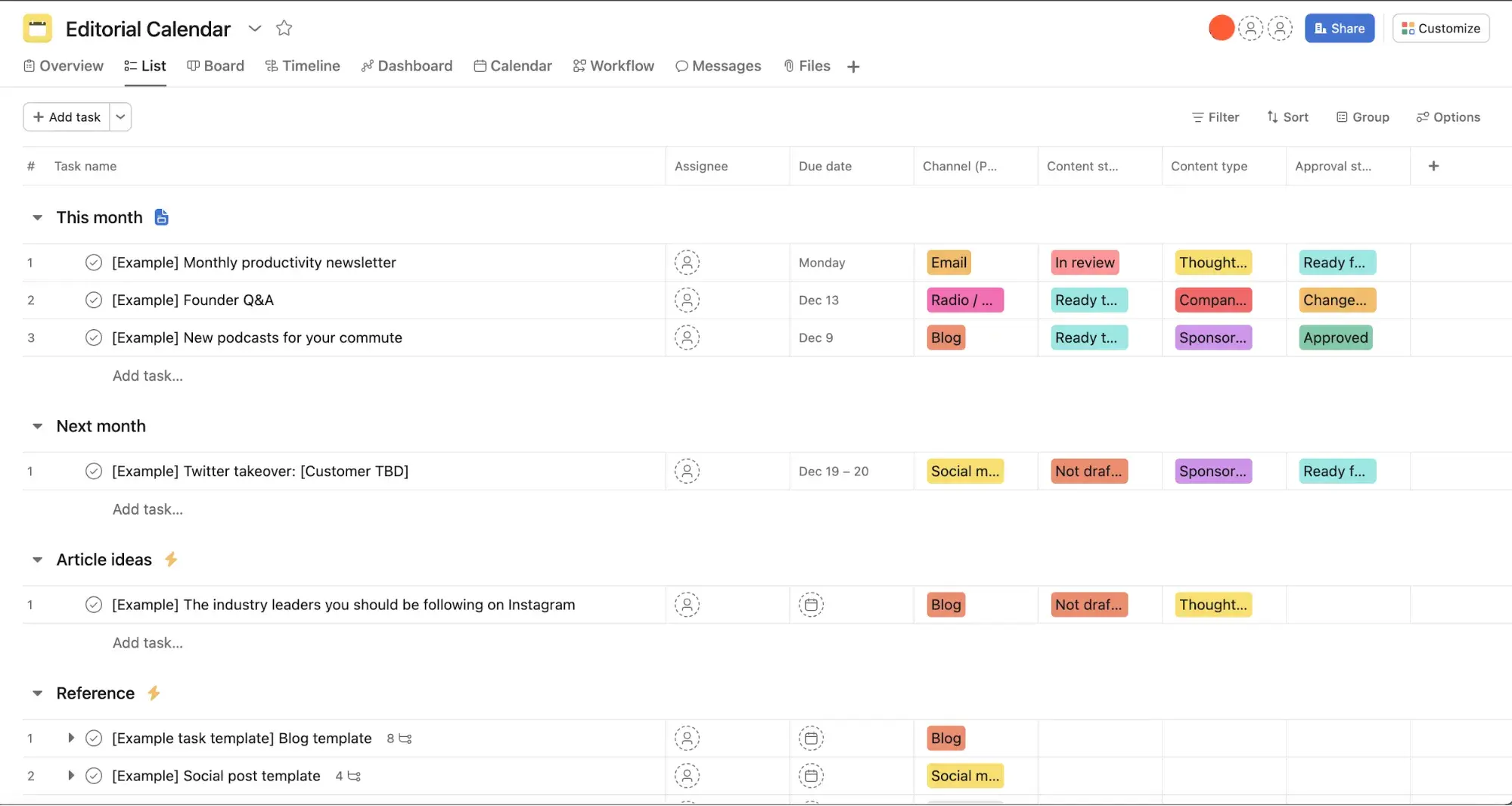Image resolution: width=1512 pixels, height=806 pixels.
Task: Open the document icon next to This month
Action: (161, 217)
